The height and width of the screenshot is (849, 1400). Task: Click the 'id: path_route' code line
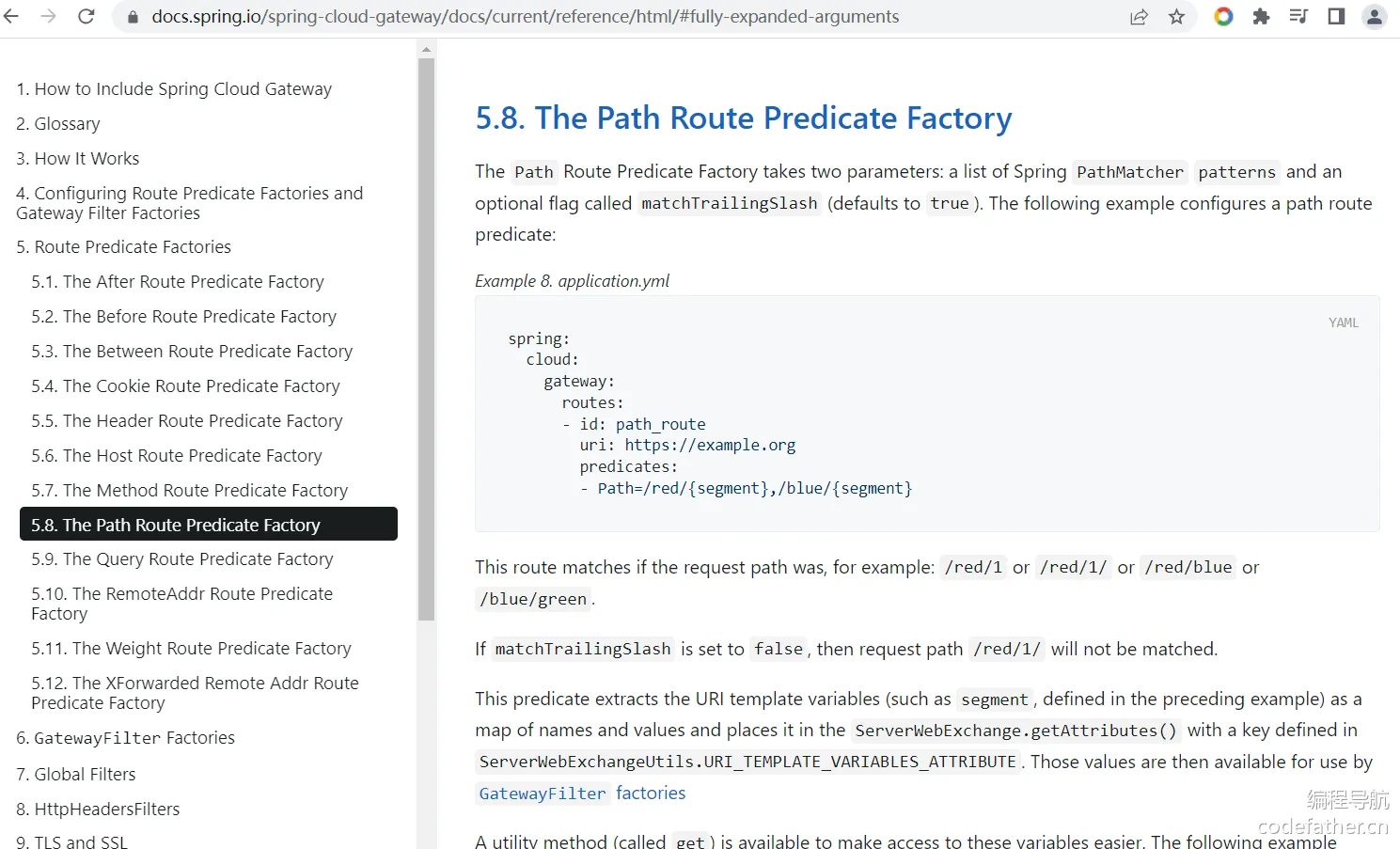[x=642, y=424]
